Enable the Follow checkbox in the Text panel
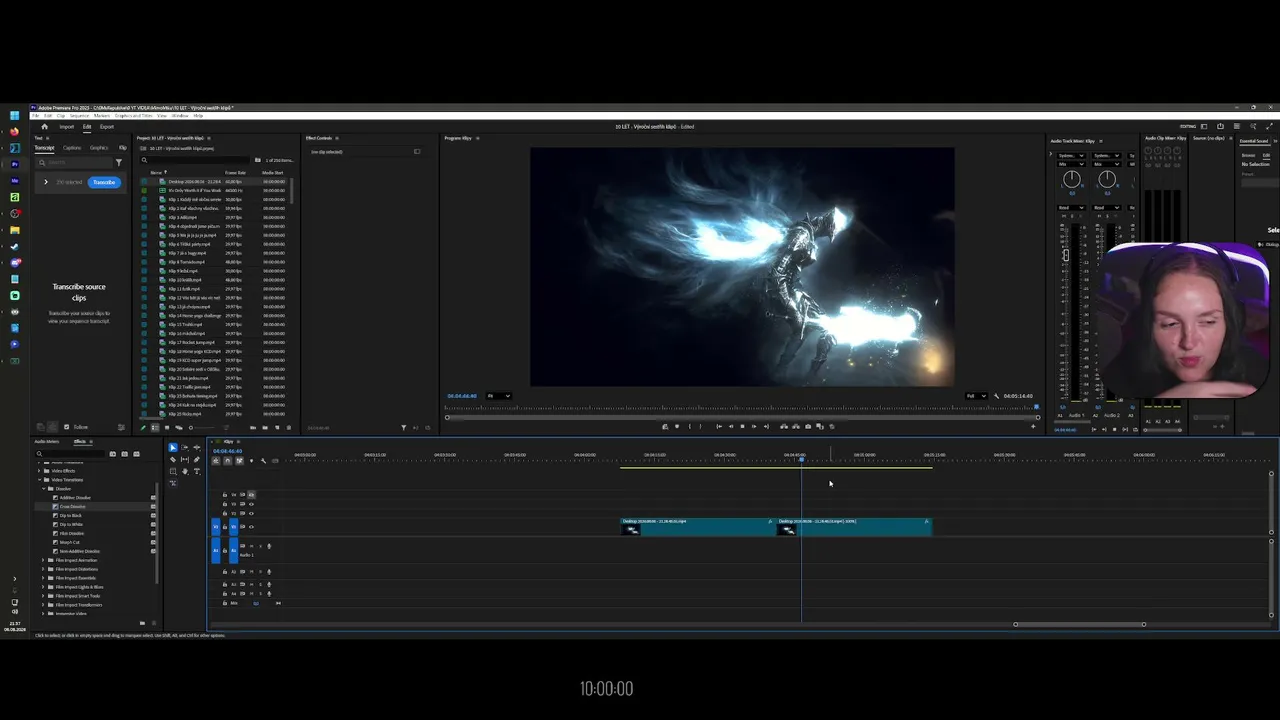This screenshot has height=720, width=1280. pyautogui.click(x=67, y=427)
